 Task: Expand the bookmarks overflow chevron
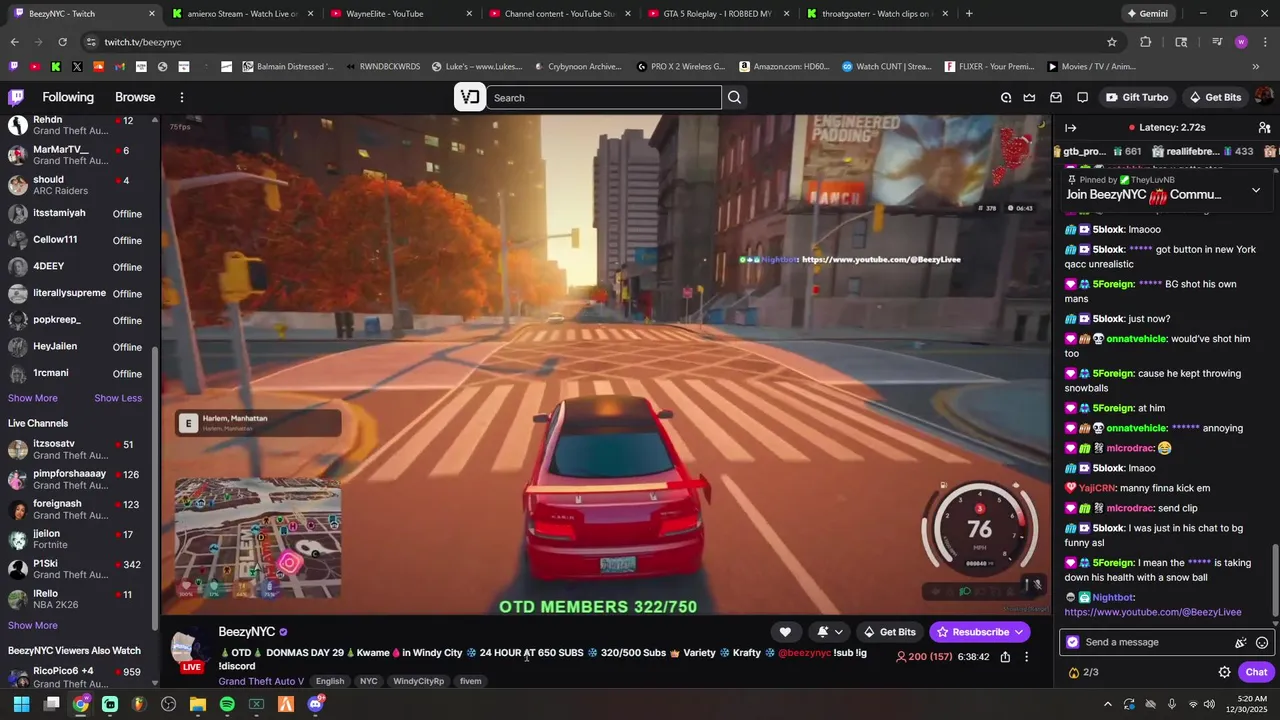click(1255, 66)
